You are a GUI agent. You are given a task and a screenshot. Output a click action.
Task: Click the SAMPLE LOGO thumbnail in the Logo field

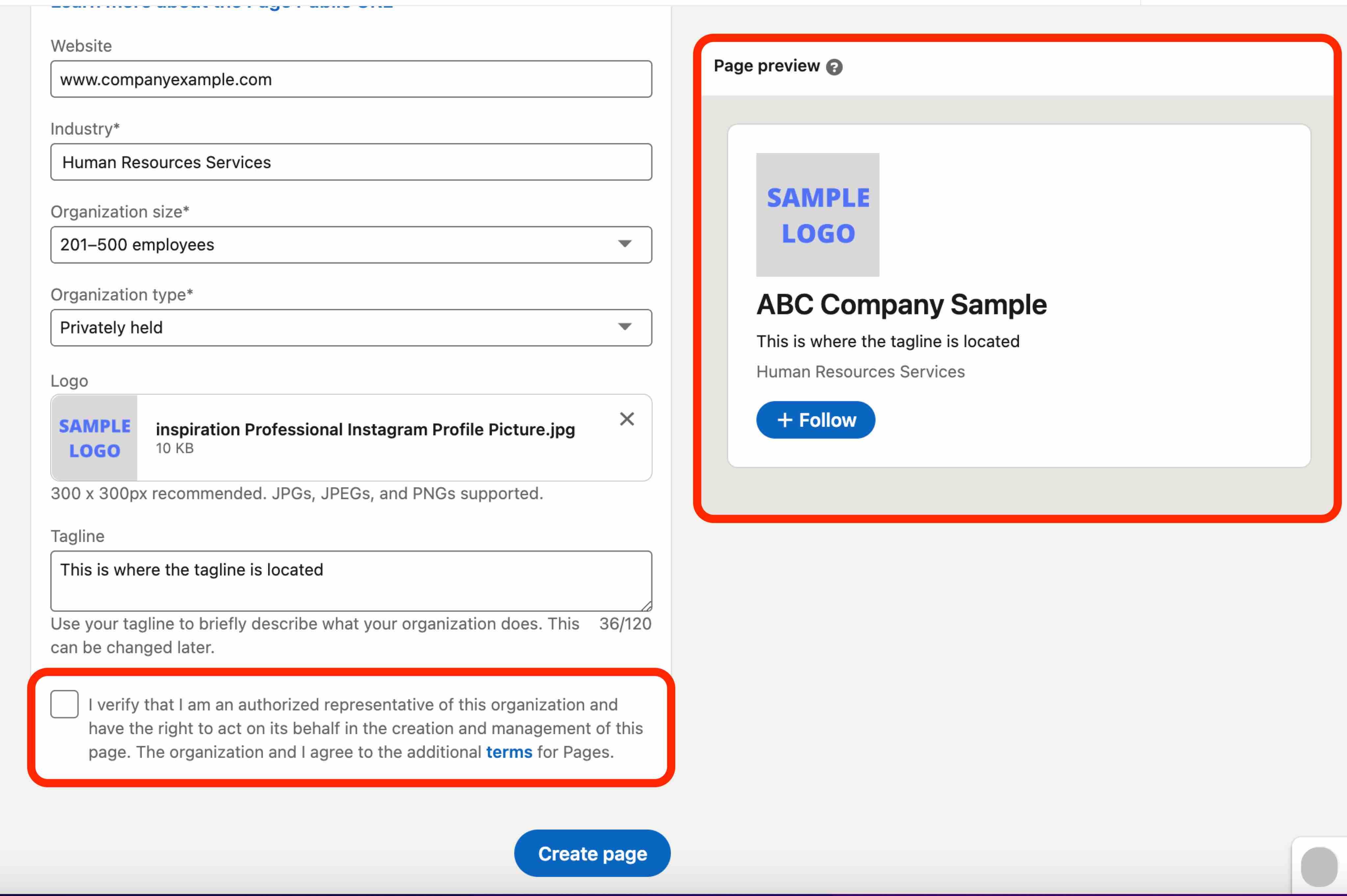(x=94, y=438)
